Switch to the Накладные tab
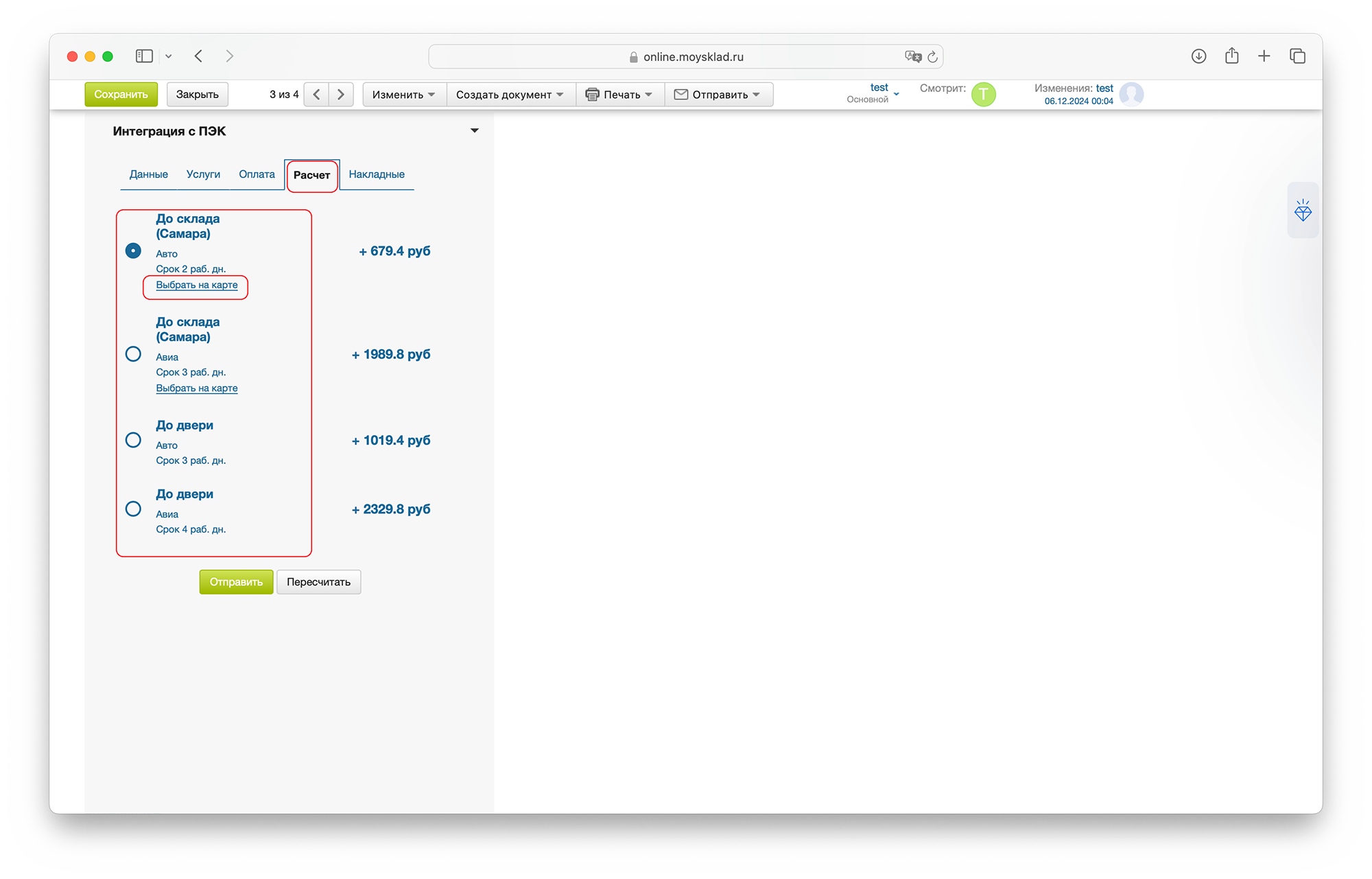 coord(376,174)
